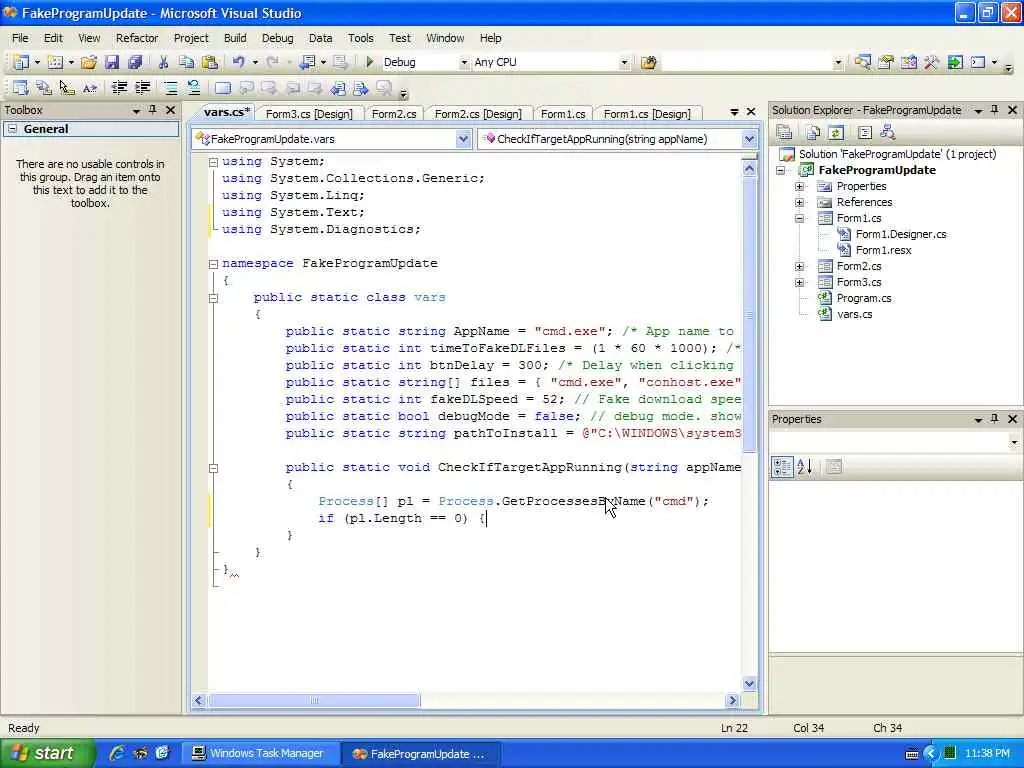Click the Navigate Backward icon

pos(307,62)
